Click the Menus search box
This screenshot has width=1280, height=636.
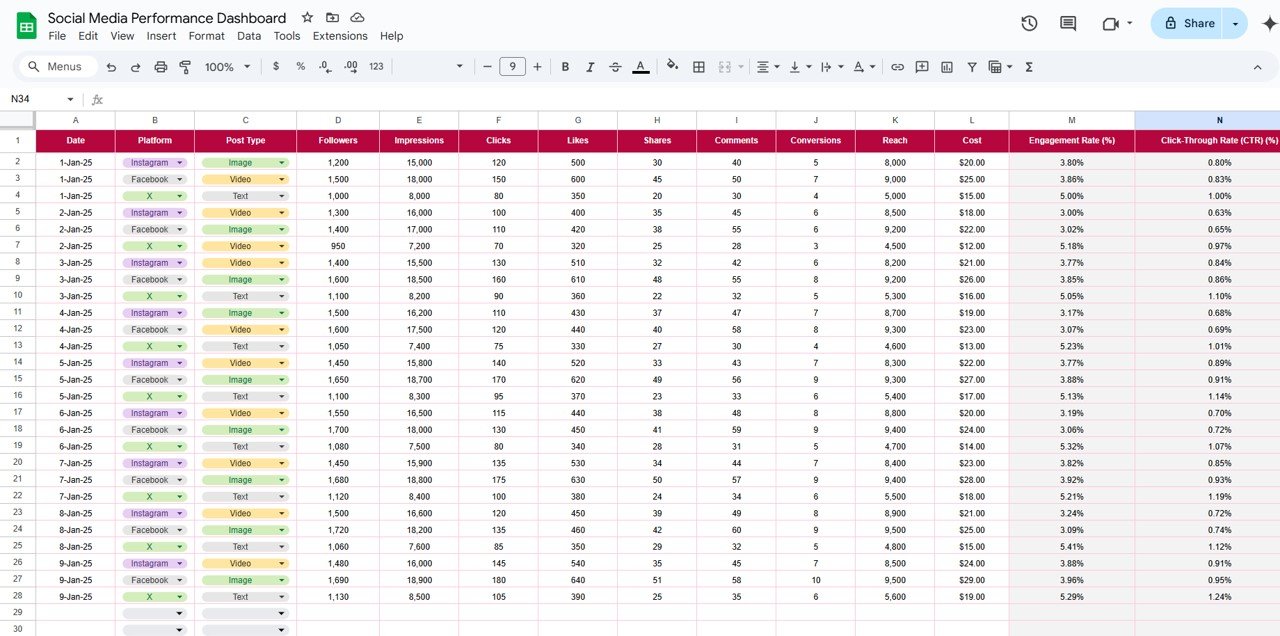(x=58, y=67)
